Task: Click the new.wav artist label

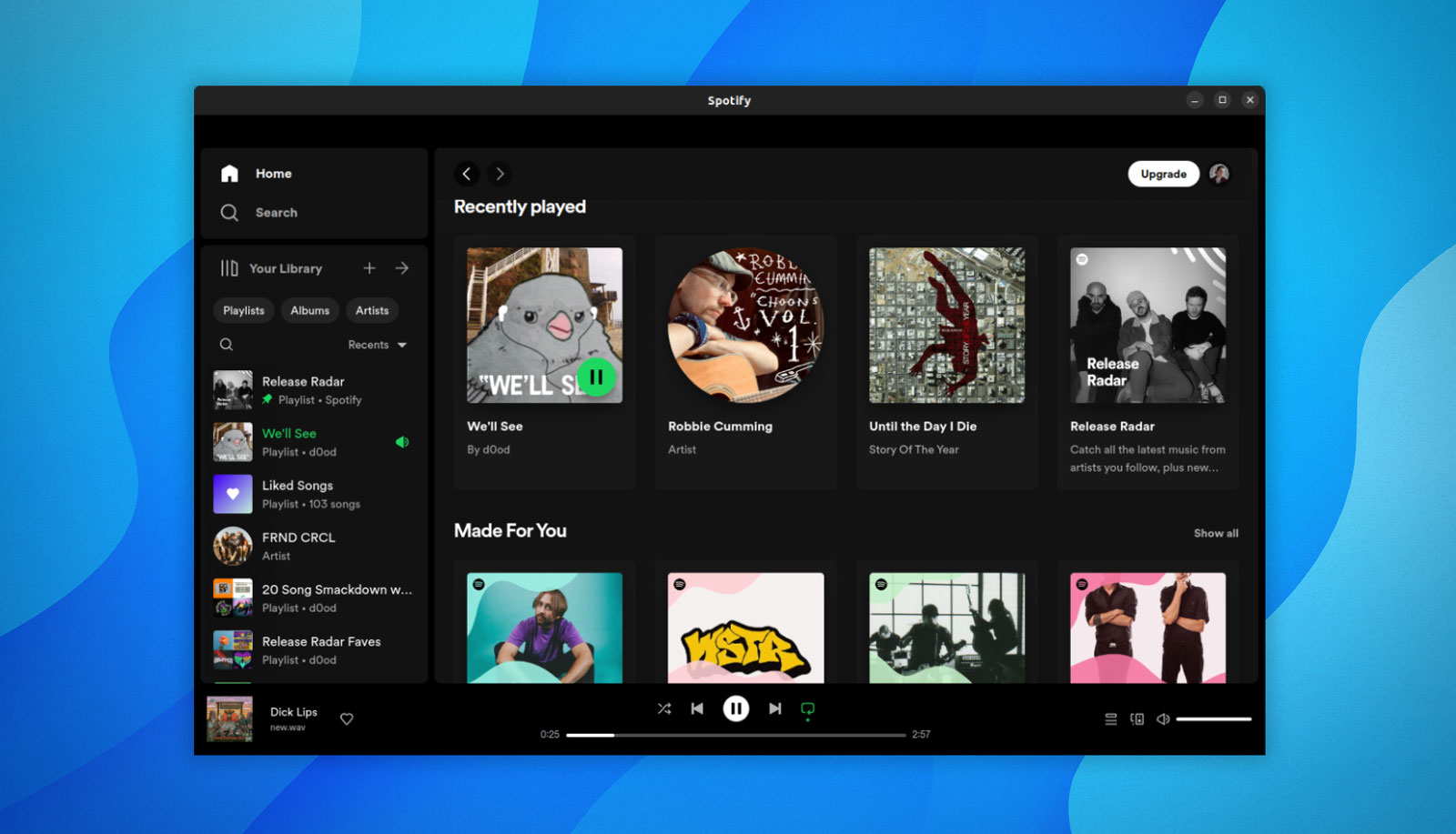Action: point(288,728)
